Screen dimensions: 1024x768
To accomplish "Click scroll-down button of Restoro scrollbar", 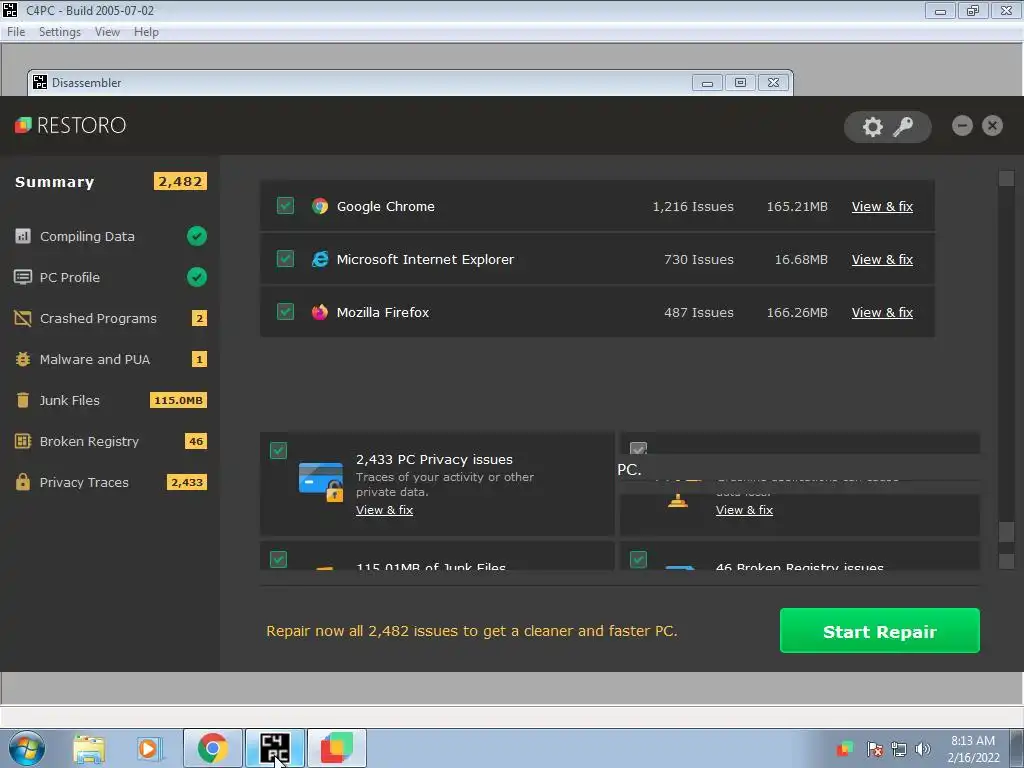I will pos(1006,561).
